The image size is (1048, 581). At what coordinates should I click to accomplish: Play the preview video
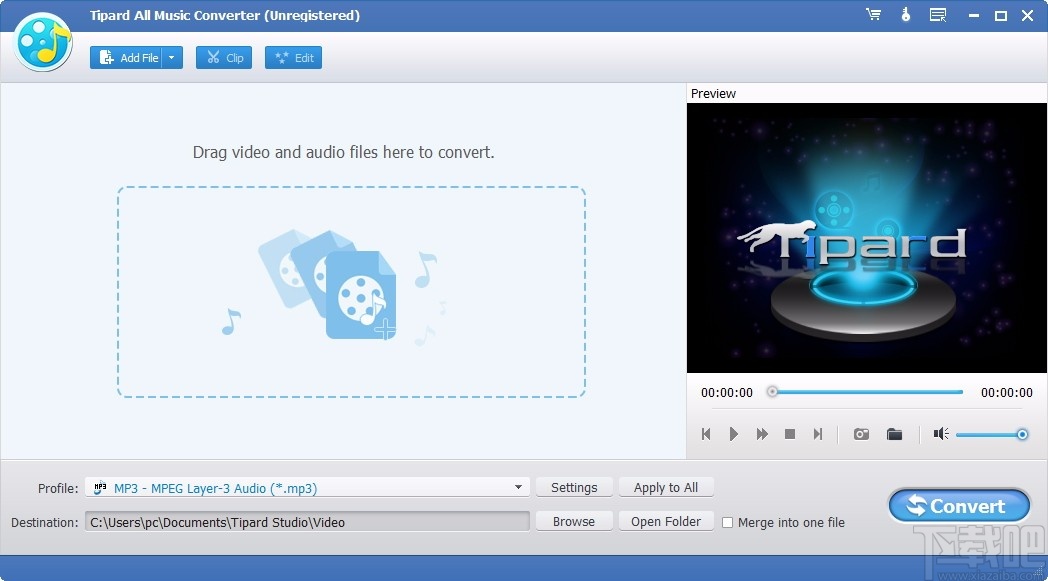734,434
